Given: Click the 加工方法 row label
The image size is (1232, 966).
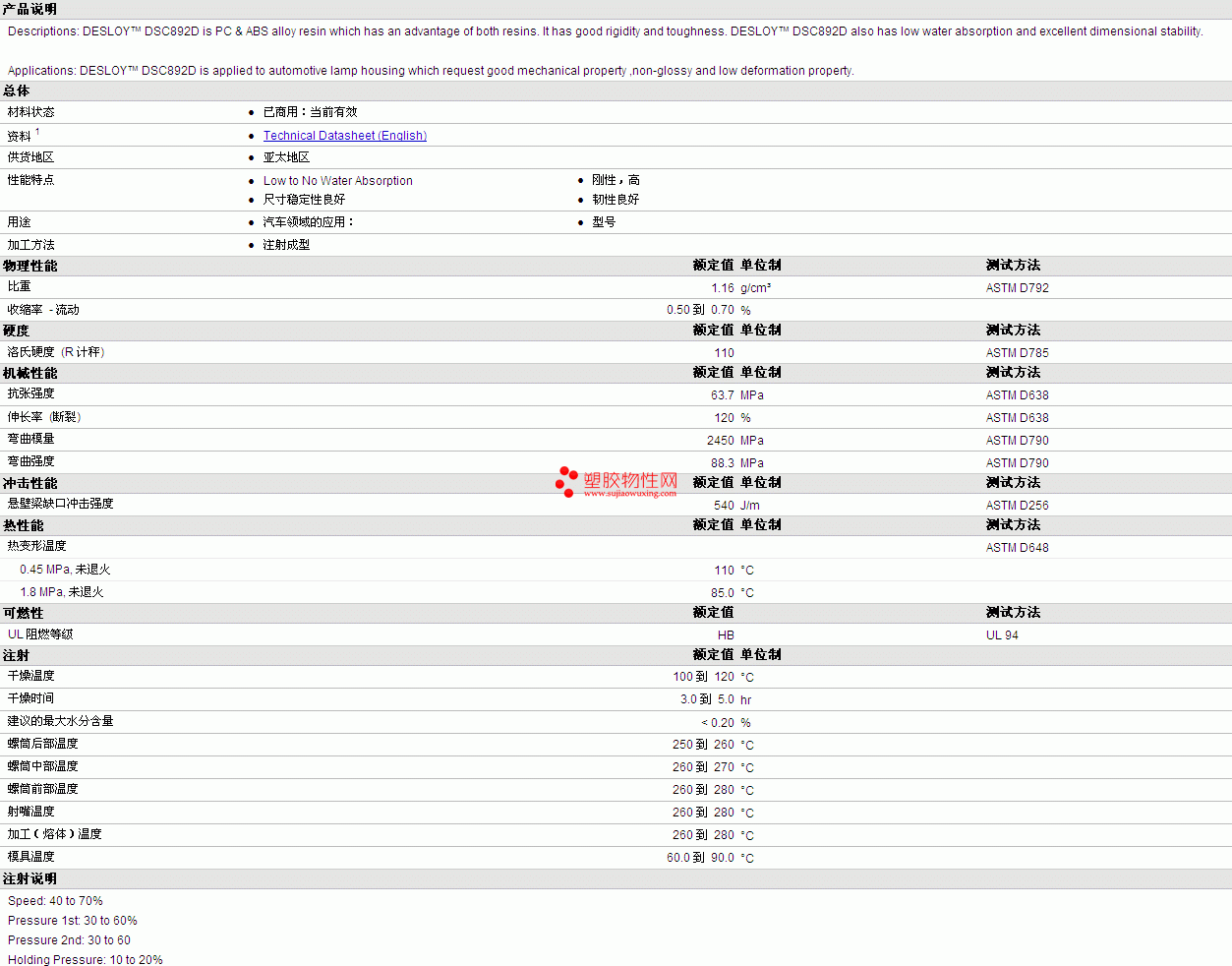Looking at the screenshot, I should tap(31, 245).
